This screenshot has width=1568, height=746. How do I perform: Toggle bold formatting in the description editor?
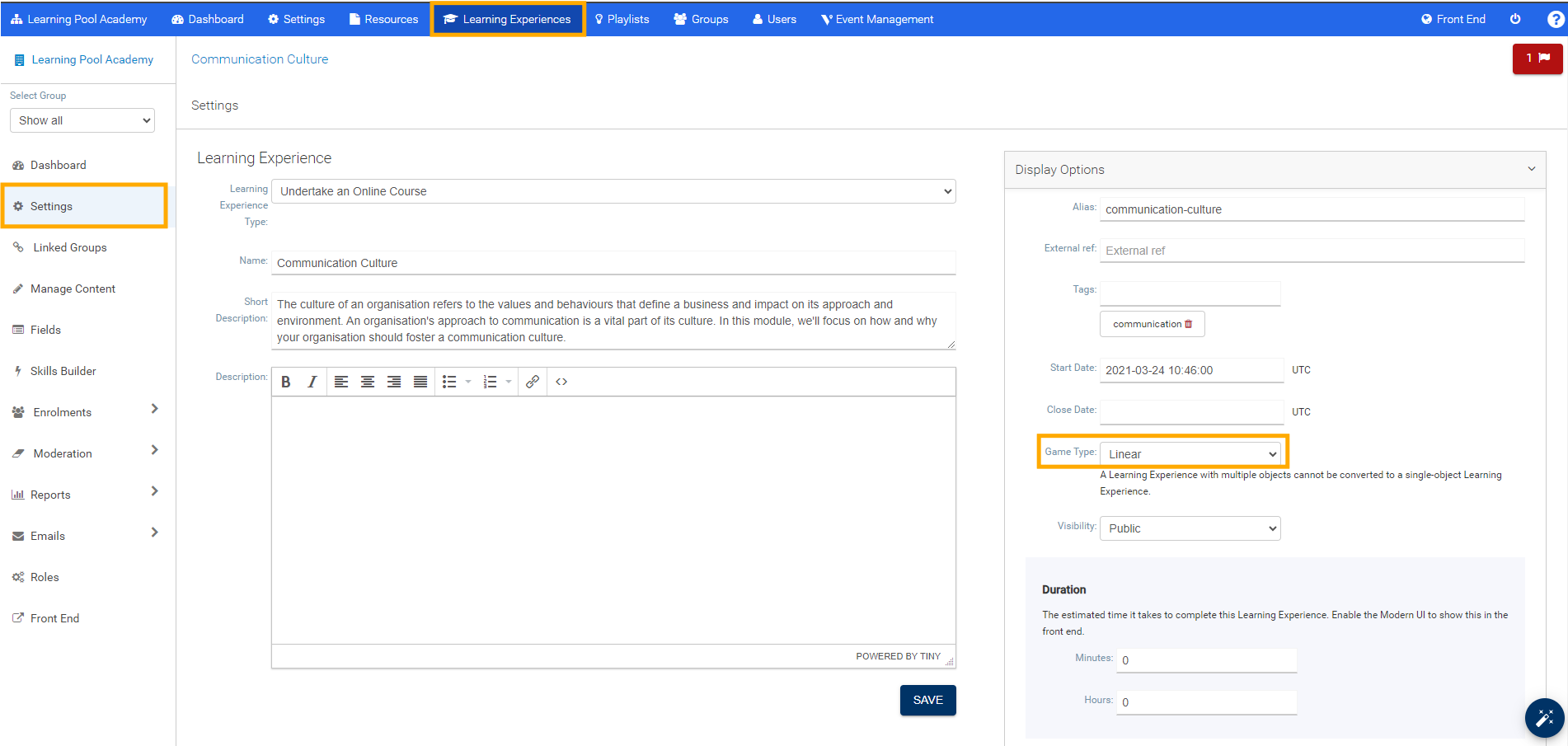(286, 381)
